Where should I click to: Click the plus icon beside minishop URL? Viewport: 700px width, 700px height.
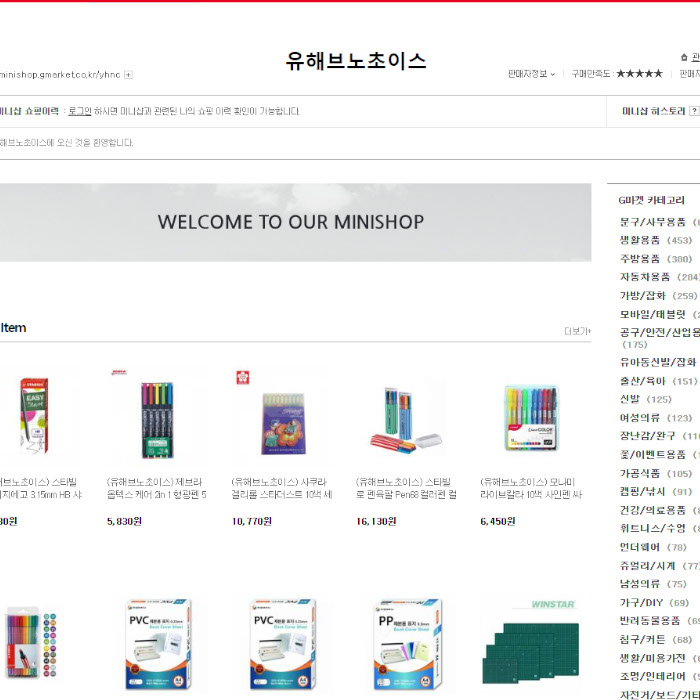[x=128, y=75]
